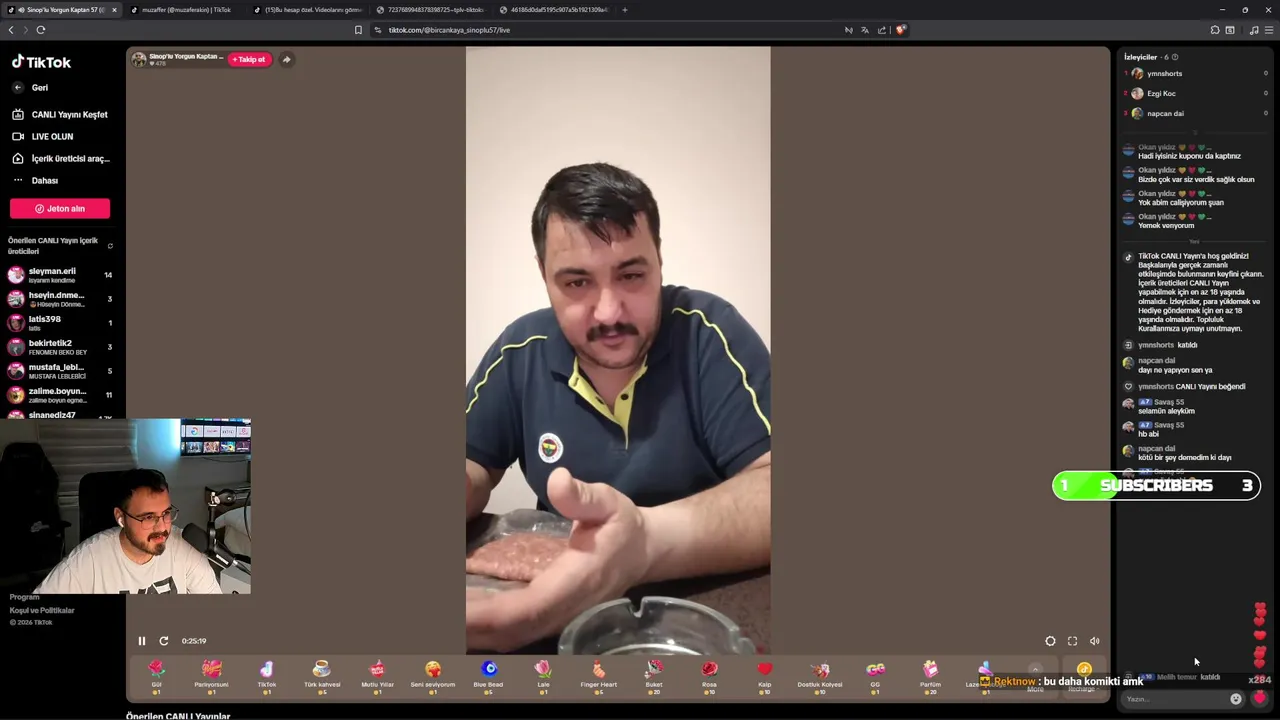Send the Dostluk Kolyesi gift
Image resolution: width=1280 pixels, height=720 pixels.
click(x=820, y=676)
